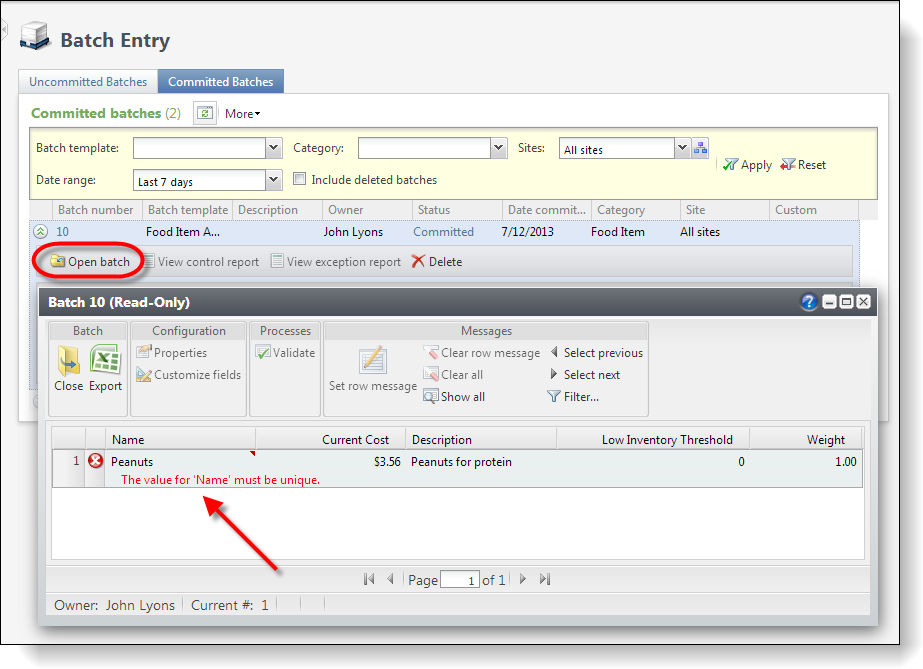Open the site hierarchy picker icon
The width and height of the screenshot is (923, 669).
700,149
